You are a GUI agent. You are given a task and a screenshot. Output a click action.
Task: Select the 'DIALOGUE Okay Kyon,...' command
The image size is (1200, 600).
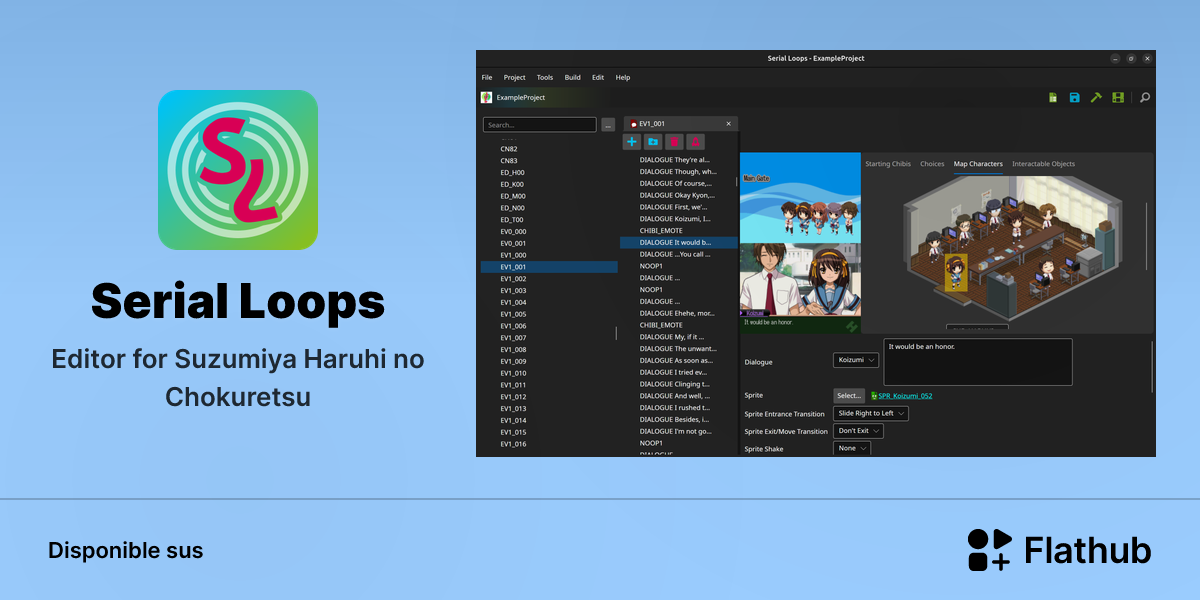click(x=679, y=195)
